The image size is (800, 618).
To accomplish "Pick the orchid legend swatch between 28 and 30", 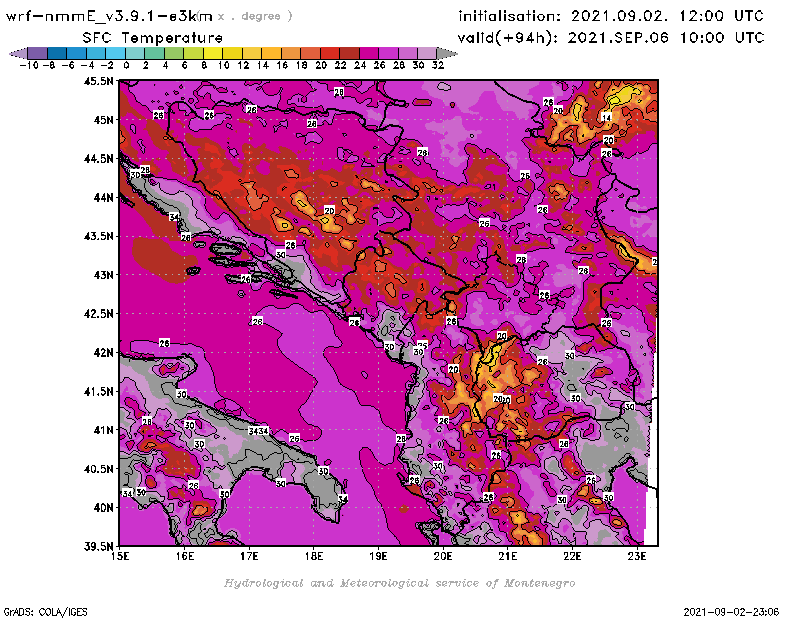I will 408,53.
